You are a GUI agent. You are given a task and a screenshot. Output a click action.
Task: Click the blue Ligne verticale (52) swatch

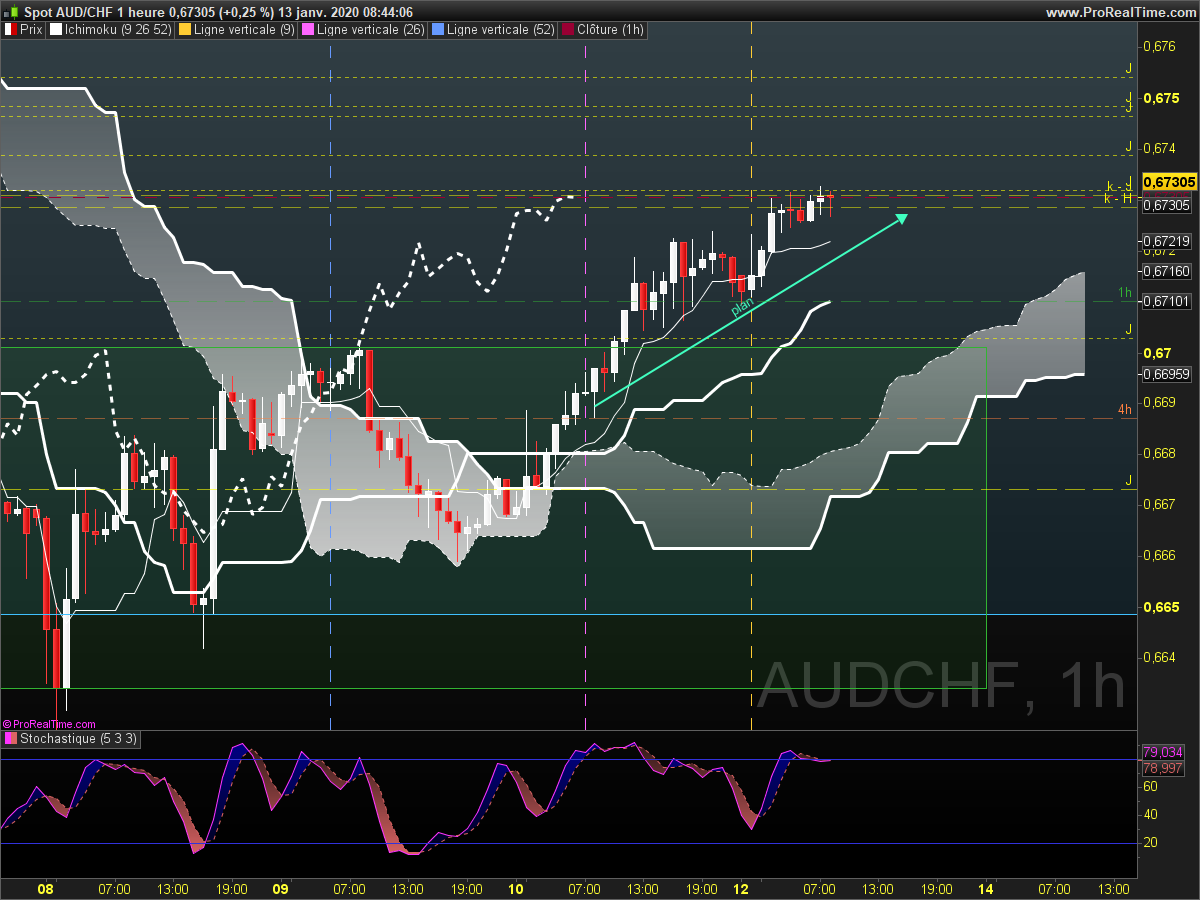click(437, 30)
